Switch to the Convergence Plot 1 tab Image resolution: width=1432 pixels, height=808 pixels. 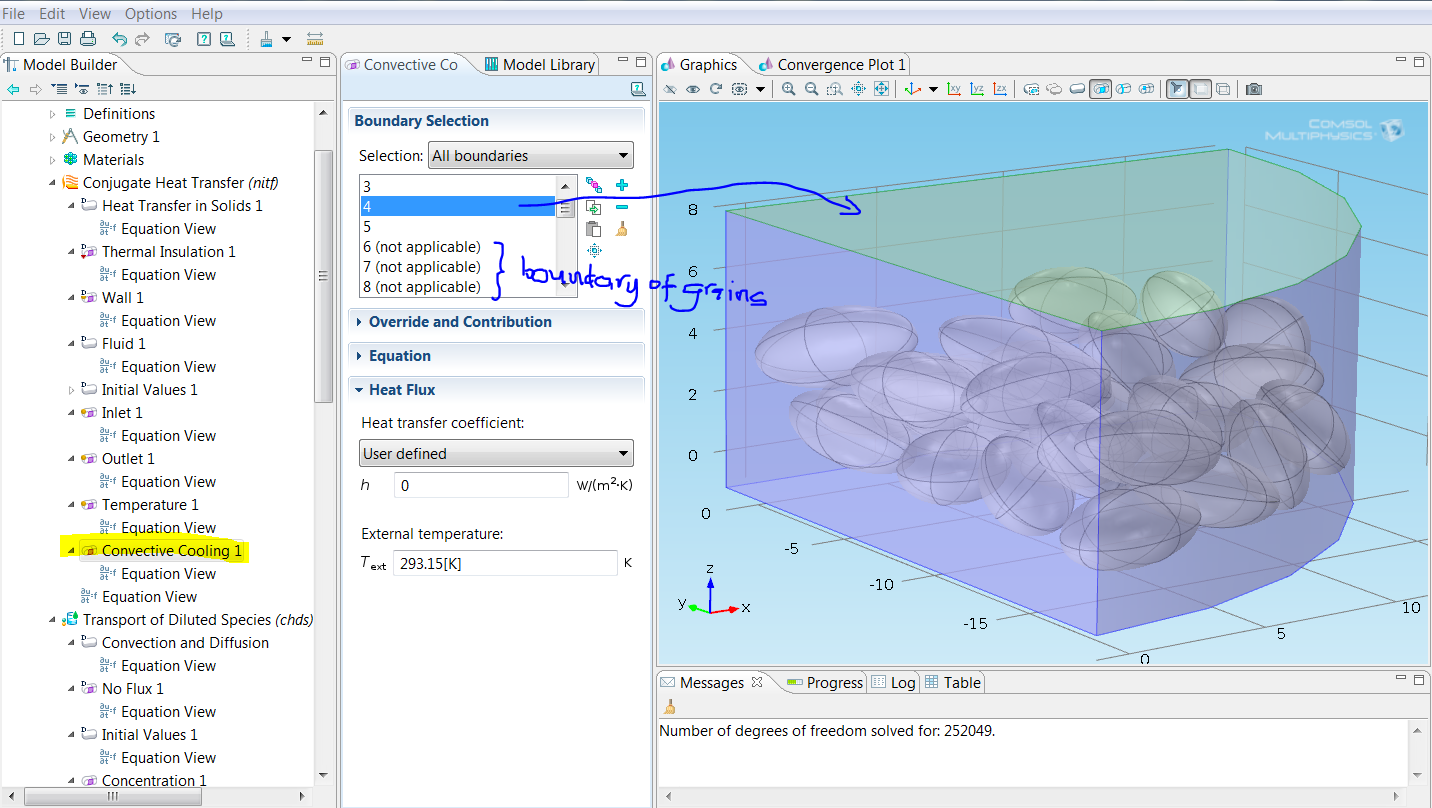(x=840, y=65)
